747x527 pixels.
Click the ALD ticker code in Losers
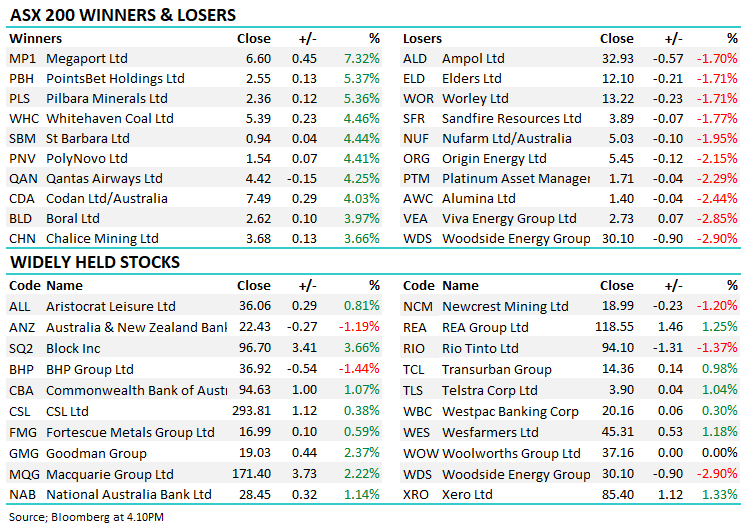[x=416, y=59]
